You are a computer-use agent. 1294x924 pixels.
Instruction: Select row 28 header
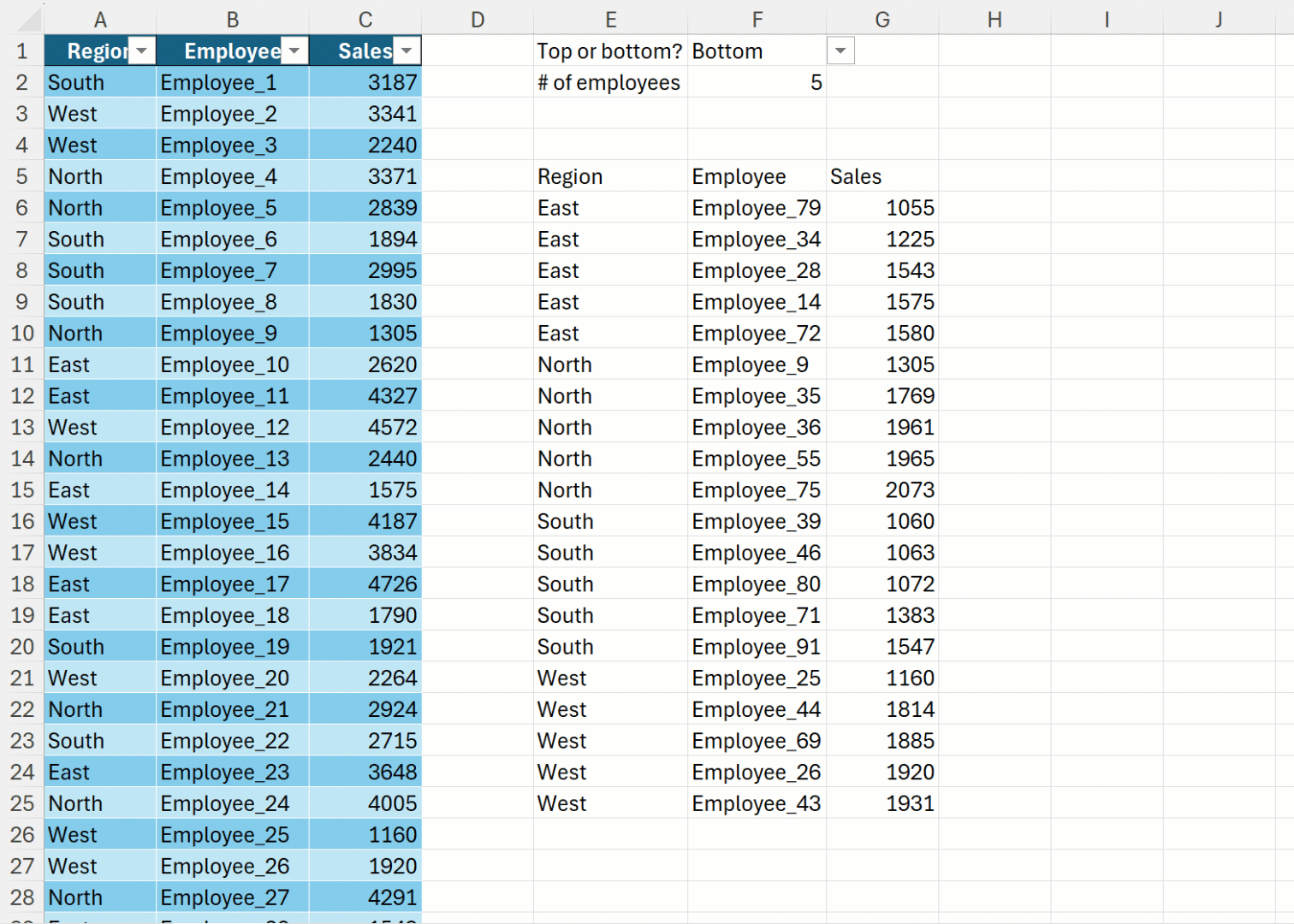tap(22, 898)
